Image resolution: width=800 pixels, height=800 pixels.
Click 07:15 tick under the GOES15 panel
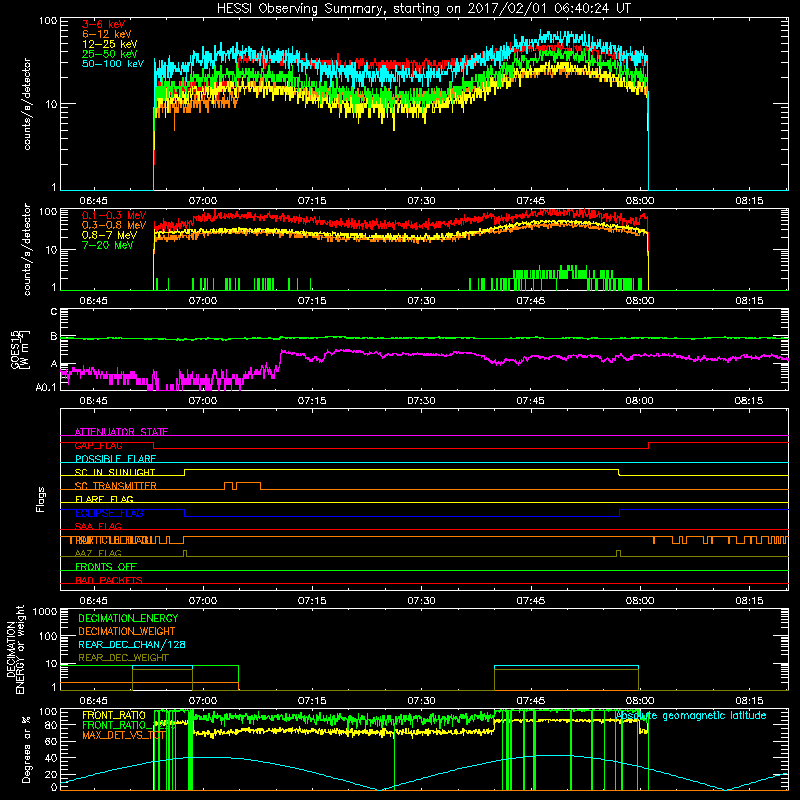312,401
